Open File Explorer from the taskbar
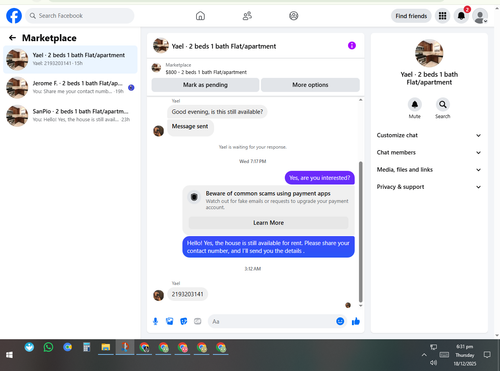This screenshot has height=371, width=500. [x=106, y=348]
